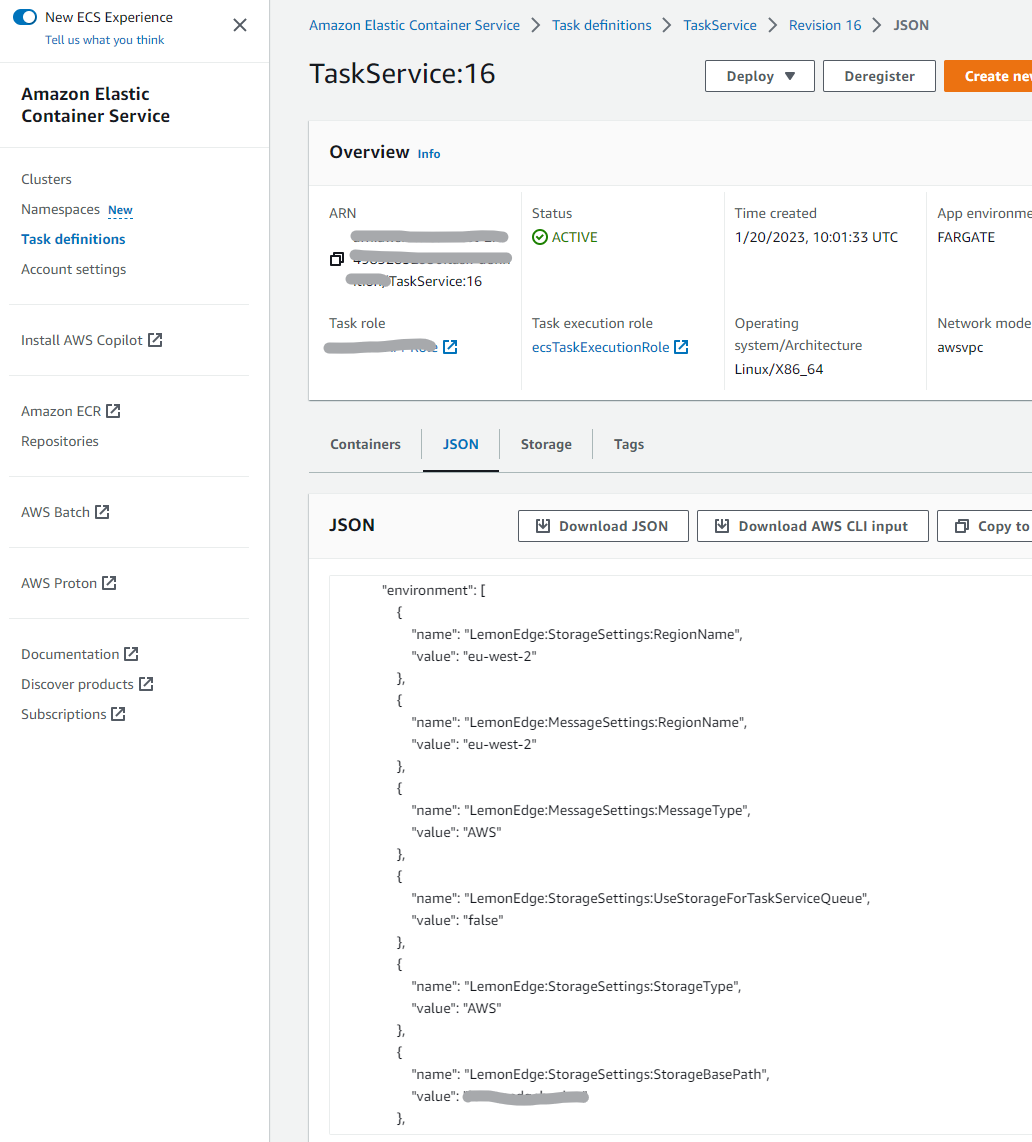Go to Clusters in the sidebar
This screenshot has width=1032, height=1142.
click(x=47, y=179)
